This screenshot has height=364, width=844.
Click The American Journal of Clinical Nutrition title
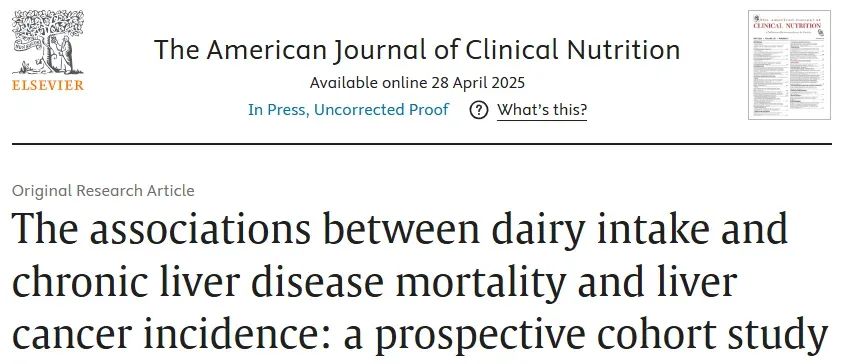click(417, 50)
